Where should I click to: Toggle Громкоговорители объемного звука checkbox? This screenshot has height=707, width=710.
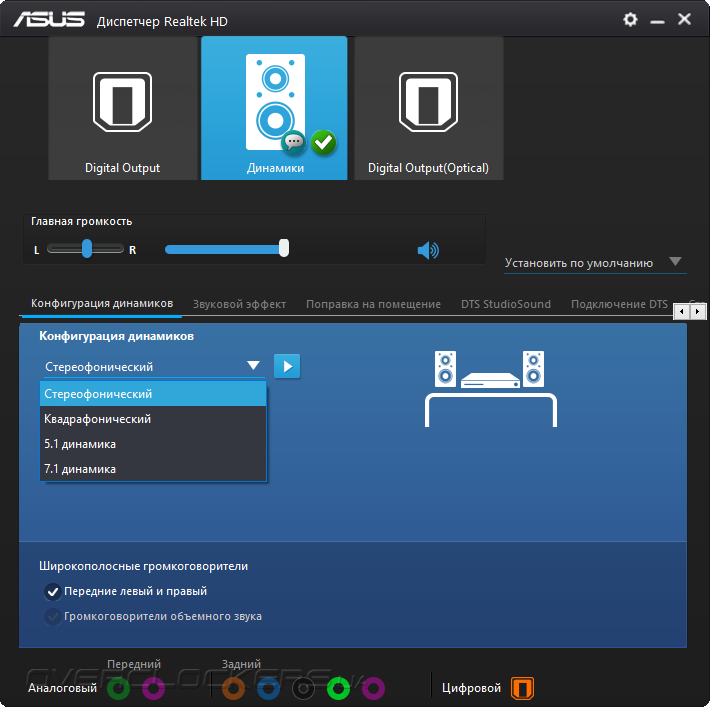pyautogui.click(x=53, y=616)
